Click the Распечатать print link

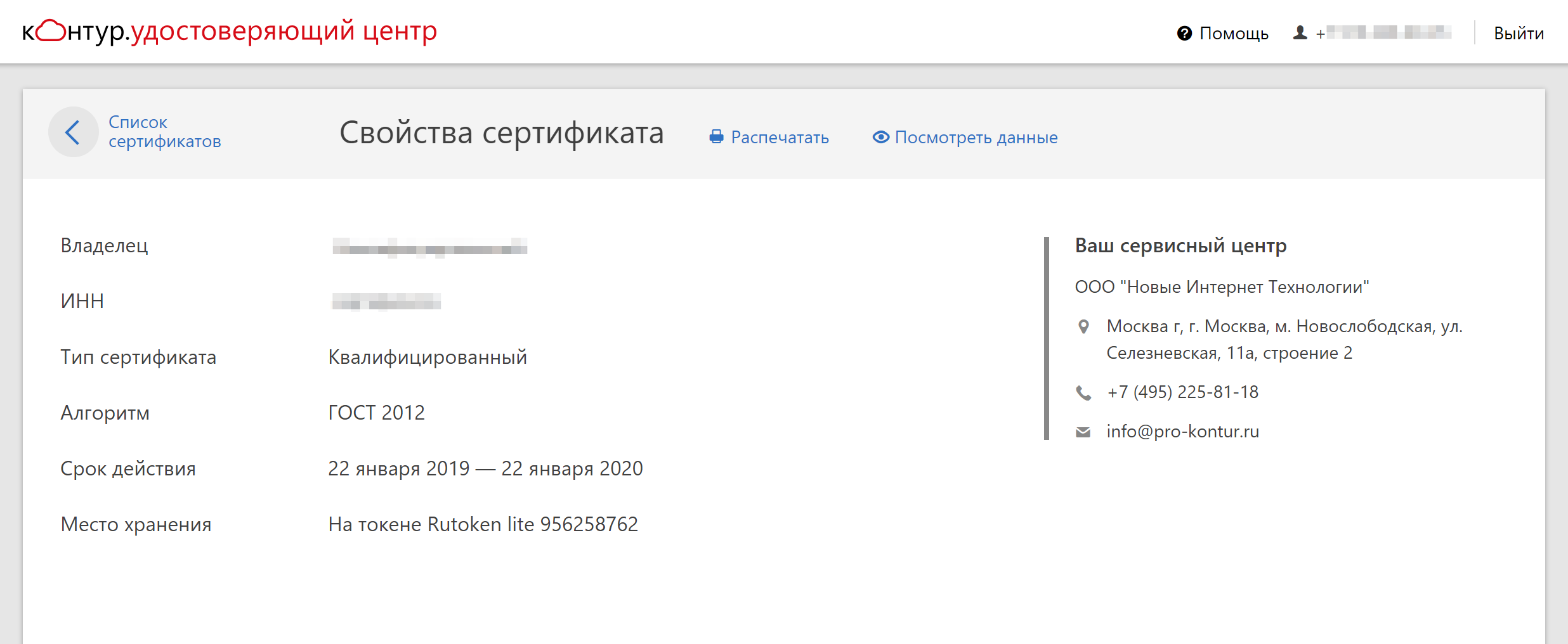780,138
